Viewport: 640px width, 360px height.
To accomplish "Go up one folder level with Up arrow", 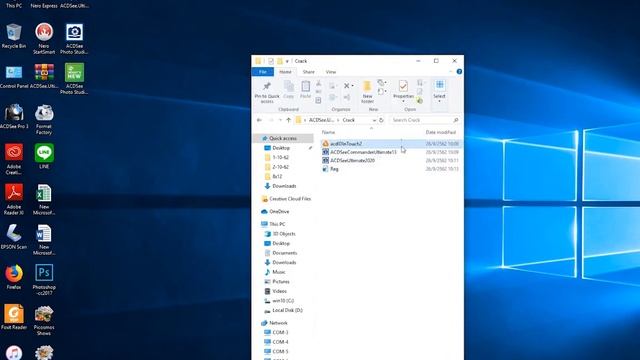I will [289, 120].
